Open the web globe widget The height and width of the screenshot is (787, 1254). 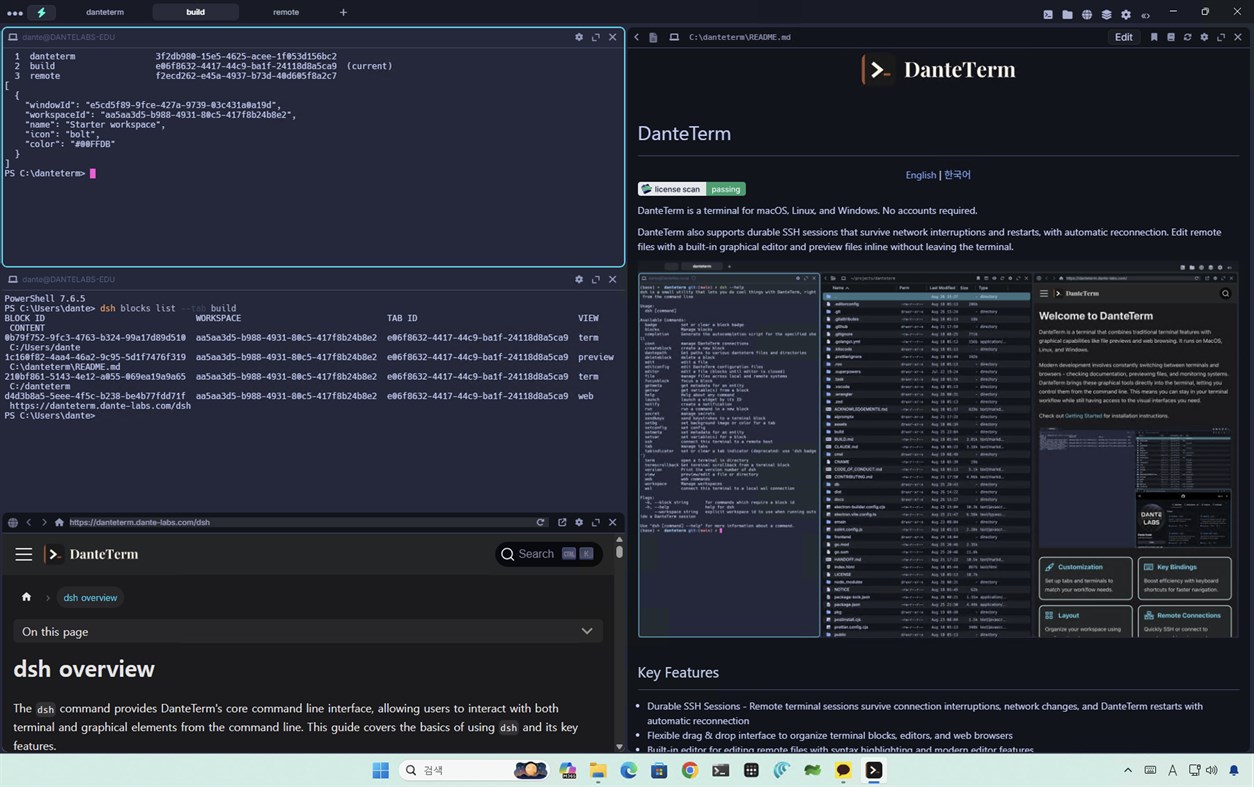(x=1087, y=14)
